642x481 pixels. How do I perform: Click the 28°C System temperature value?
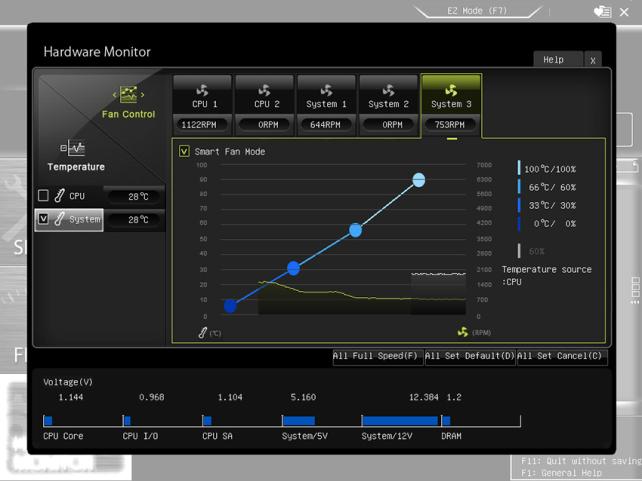(x=138, y=220)
